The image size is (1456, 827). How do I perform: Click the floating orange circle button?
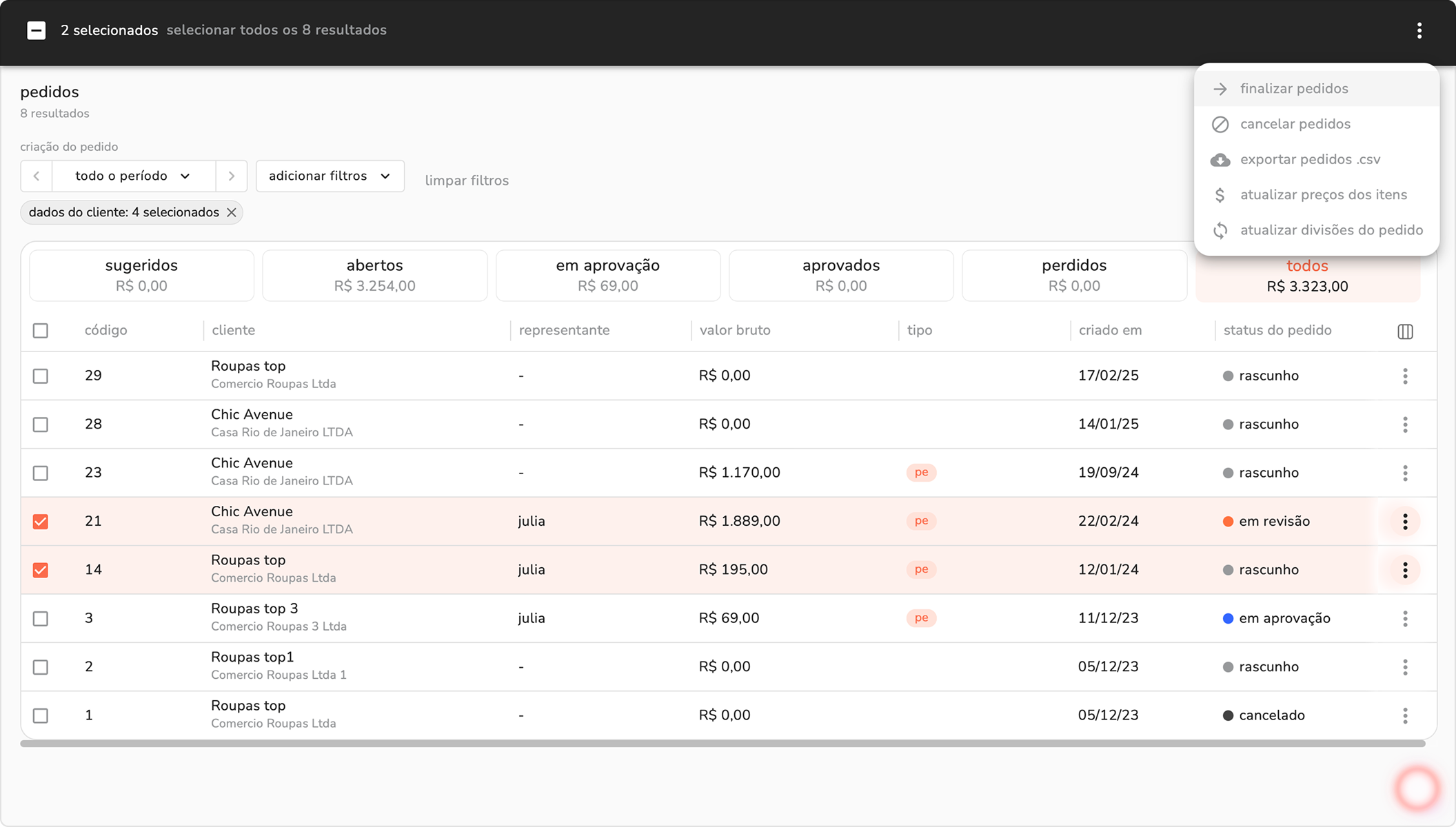(1417, 788)
